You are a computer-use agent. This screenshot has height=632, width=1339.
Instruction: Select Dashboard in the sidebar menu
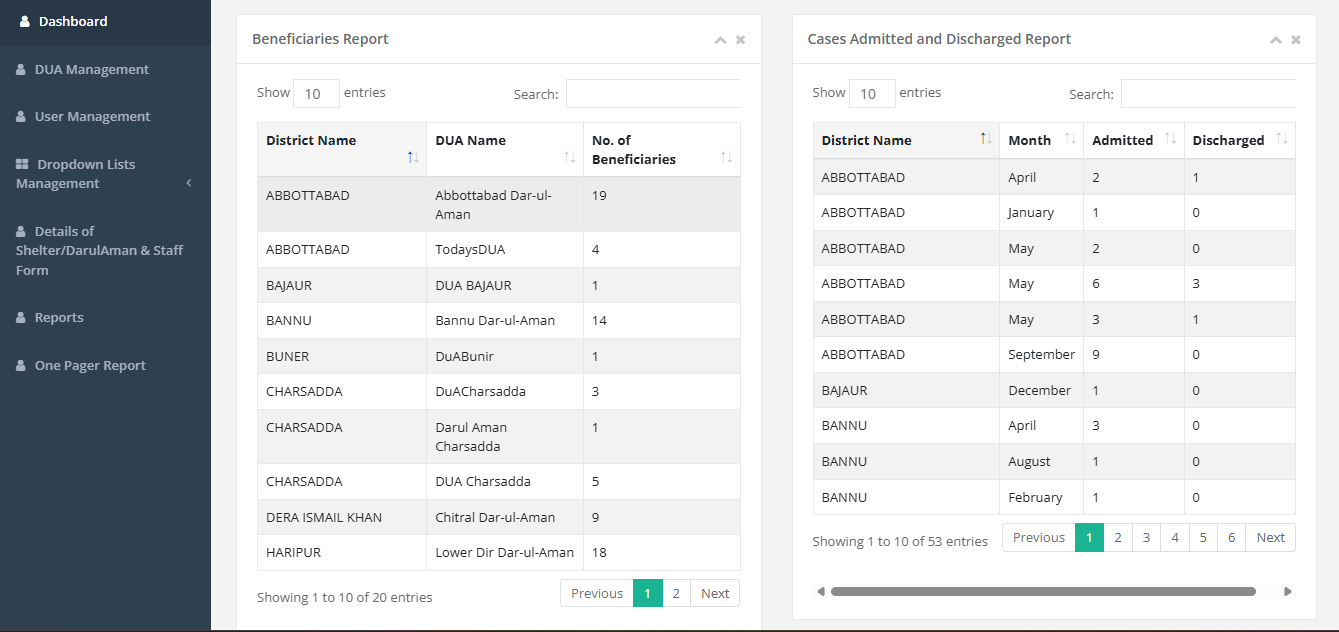[x=73, y=21]
